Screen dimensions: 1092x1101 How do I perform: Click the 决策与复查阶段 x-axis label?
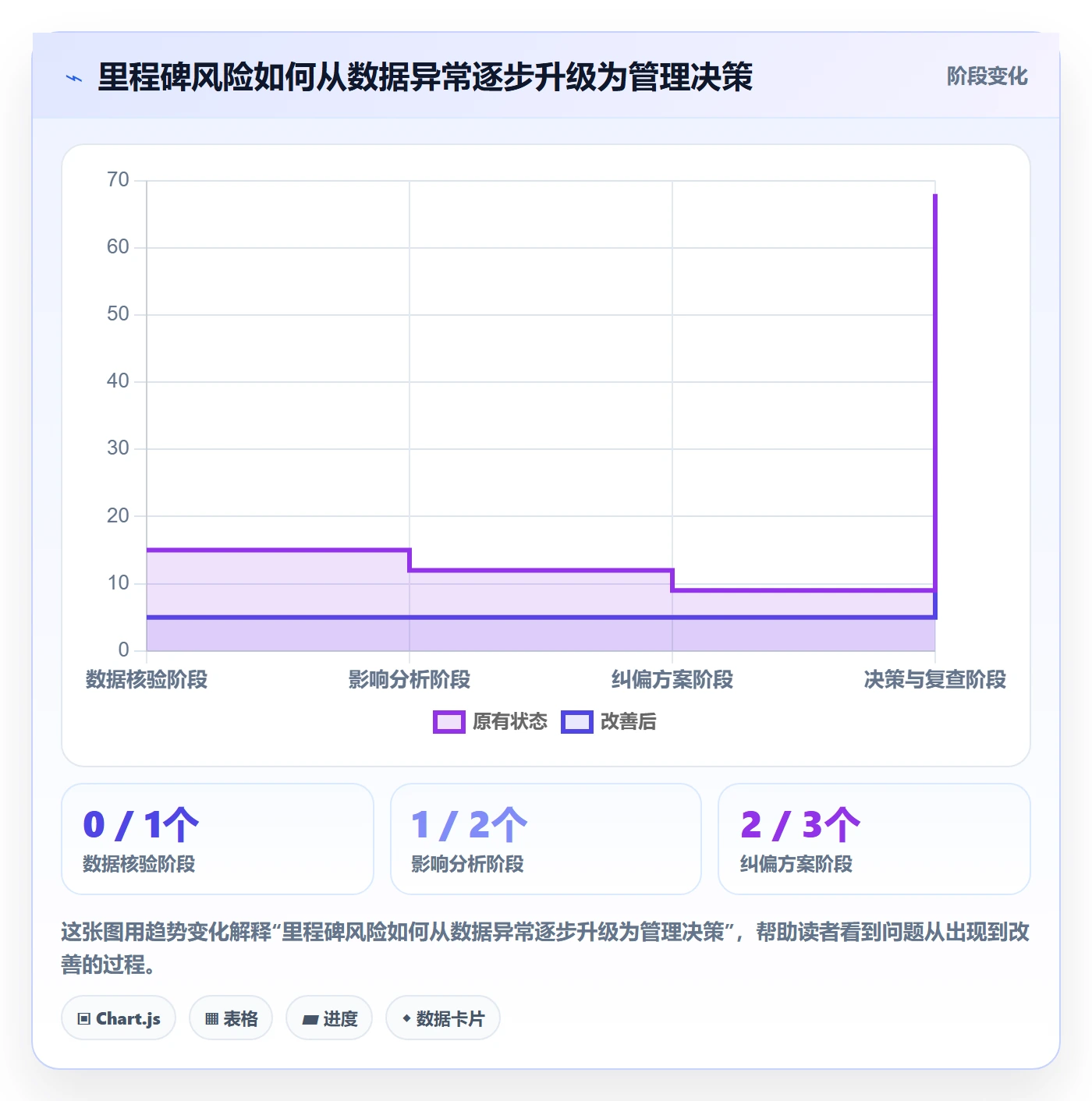coord(935,680)
